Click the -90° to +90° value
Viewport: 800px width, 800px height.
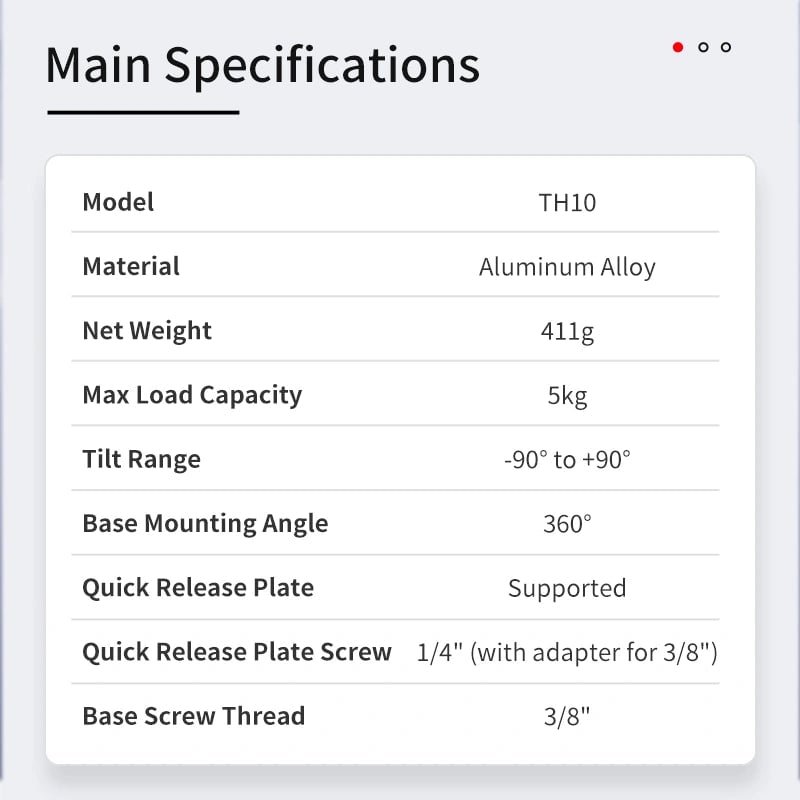point(567,460)
